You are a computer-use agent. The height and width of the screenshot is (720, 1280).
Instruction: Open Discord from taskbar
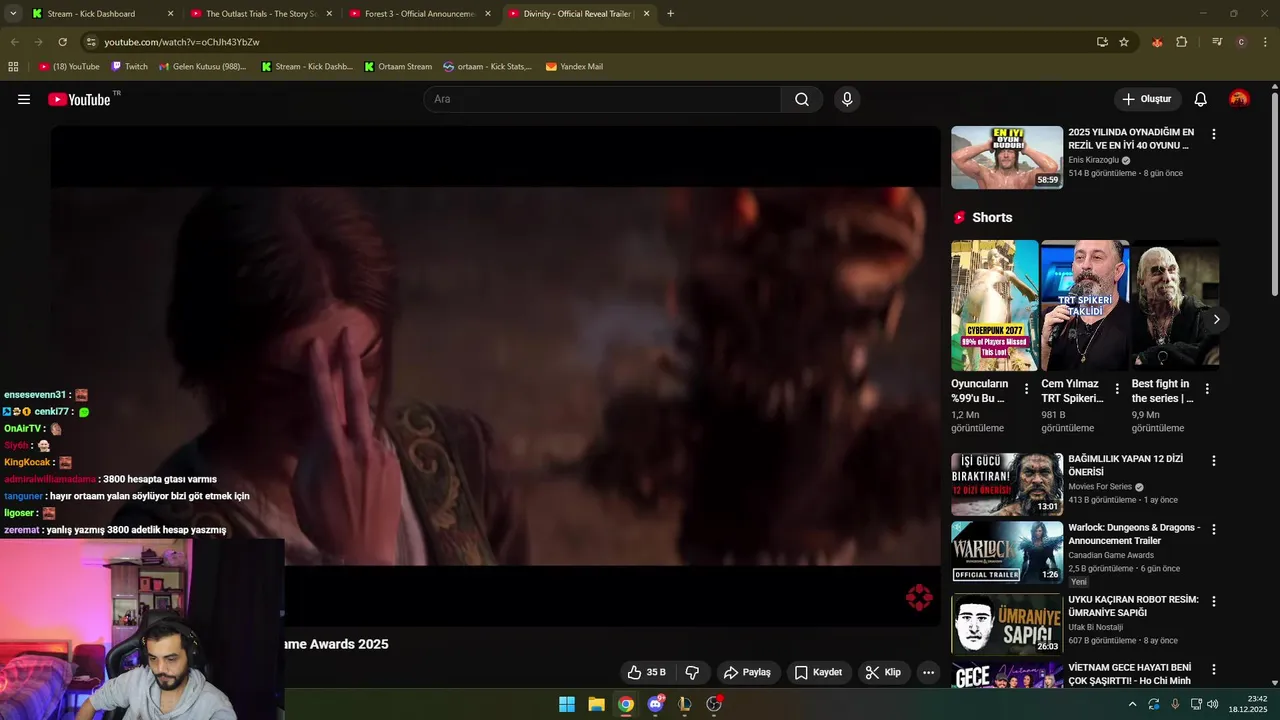point(656,704)
